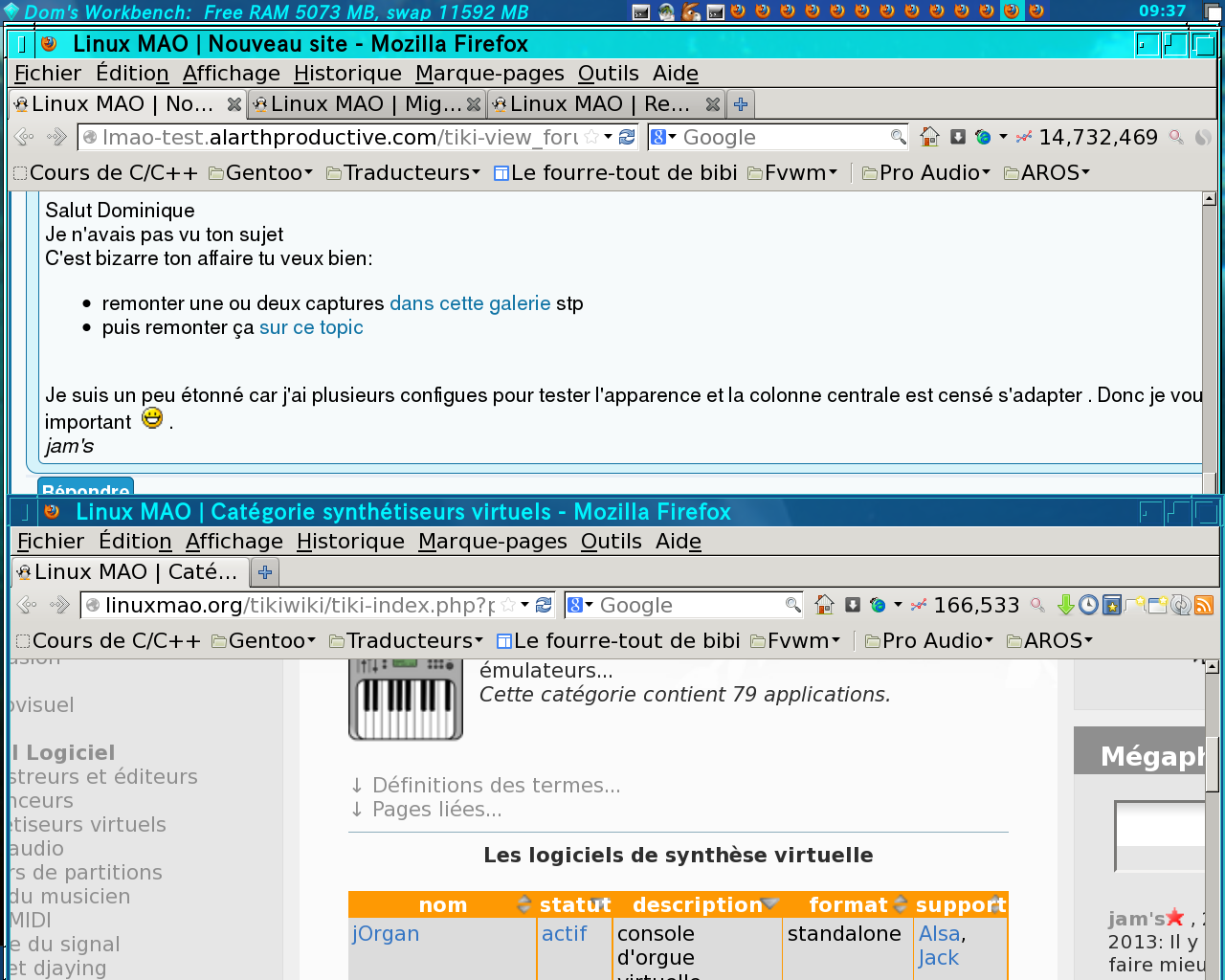Click the search magnifier in upper window's Google box

pos(898,138)
